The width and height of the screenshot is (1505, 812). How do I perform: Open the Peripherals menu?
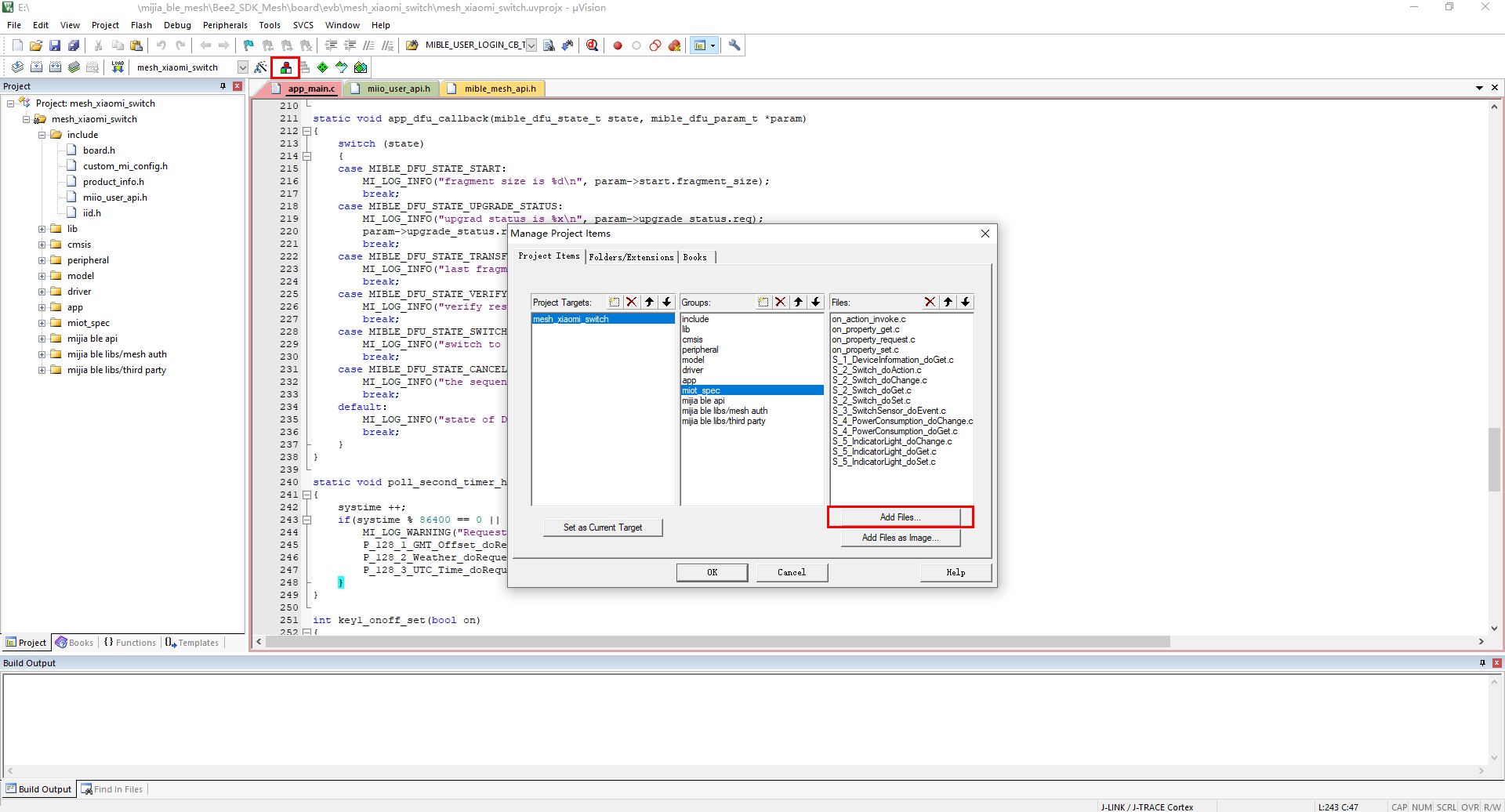click(225, 25)
